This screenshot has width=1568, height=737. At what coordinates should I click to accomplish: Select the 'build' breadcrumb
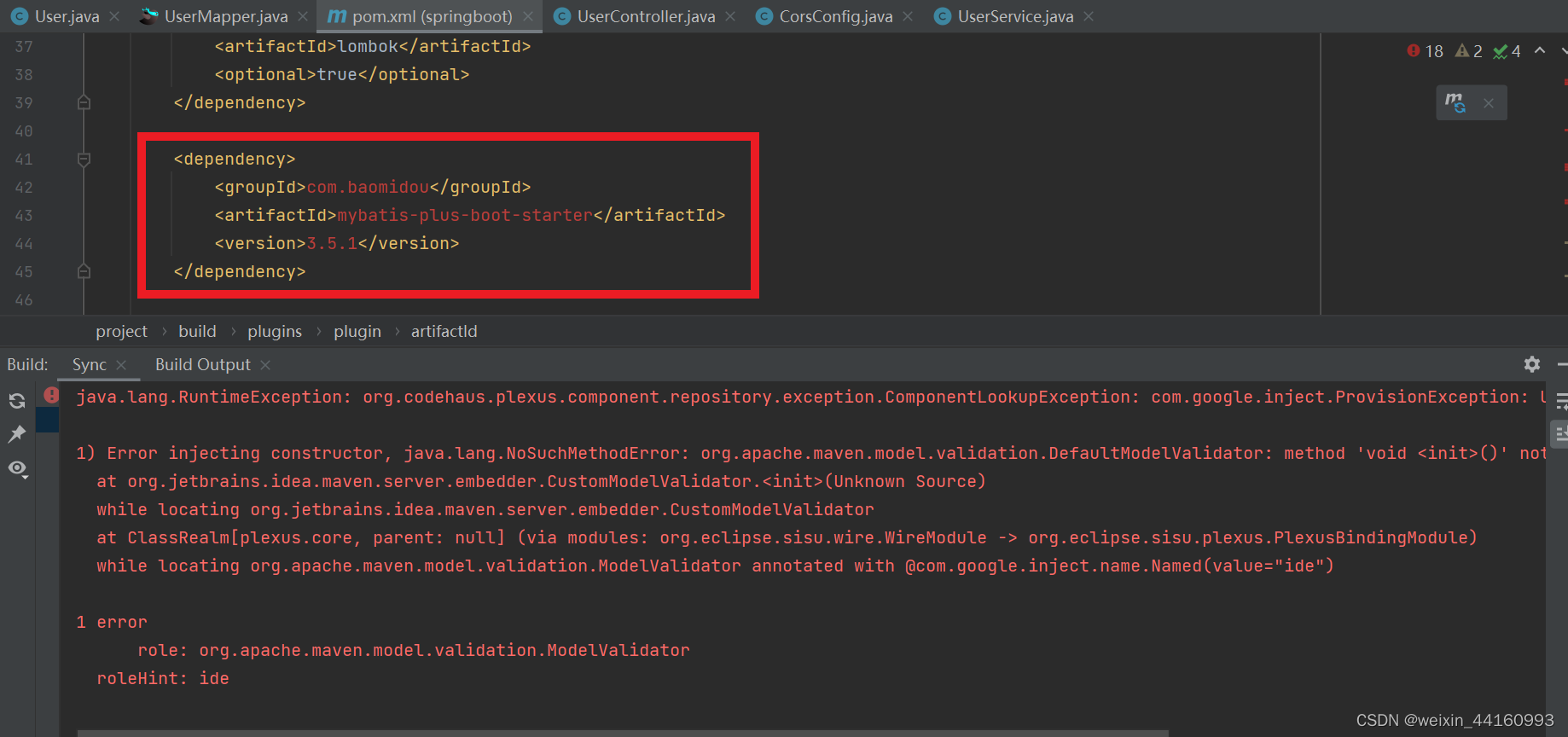(197, 331)
